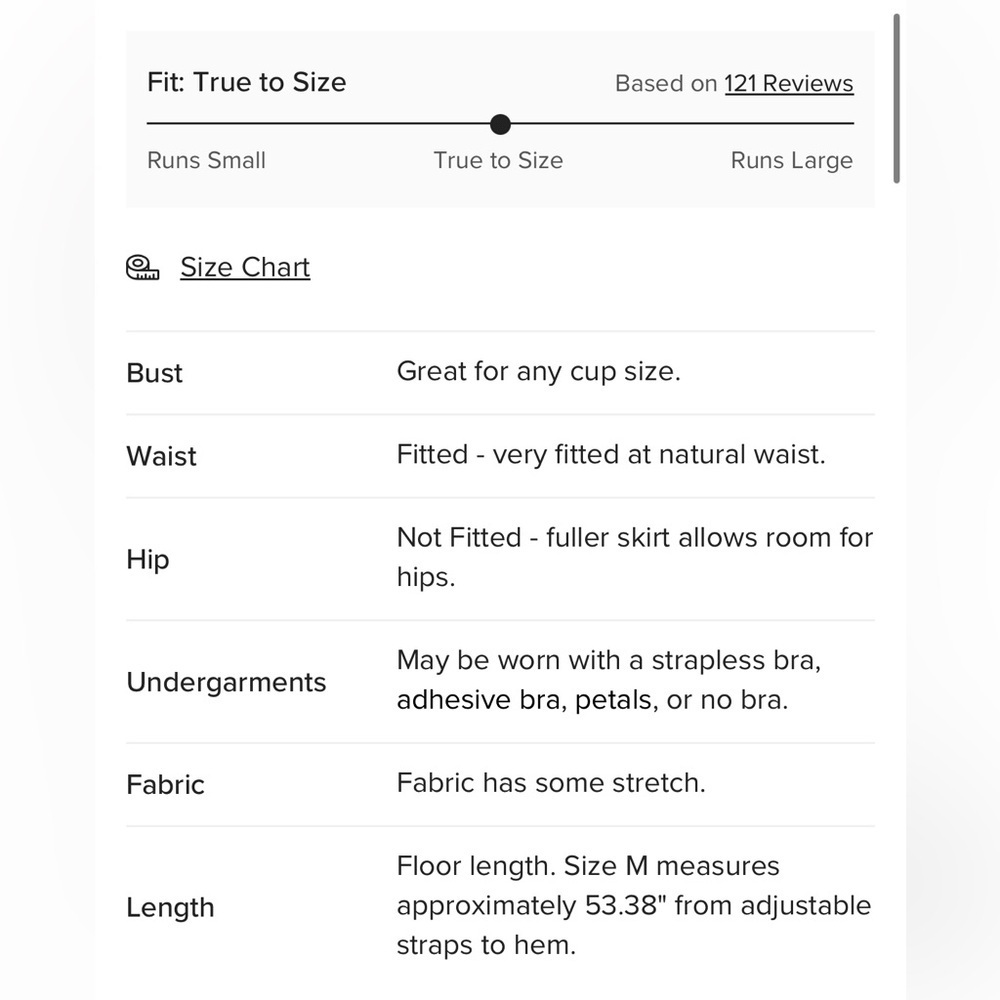Click the fitted at natural waist description

(611, 455)
